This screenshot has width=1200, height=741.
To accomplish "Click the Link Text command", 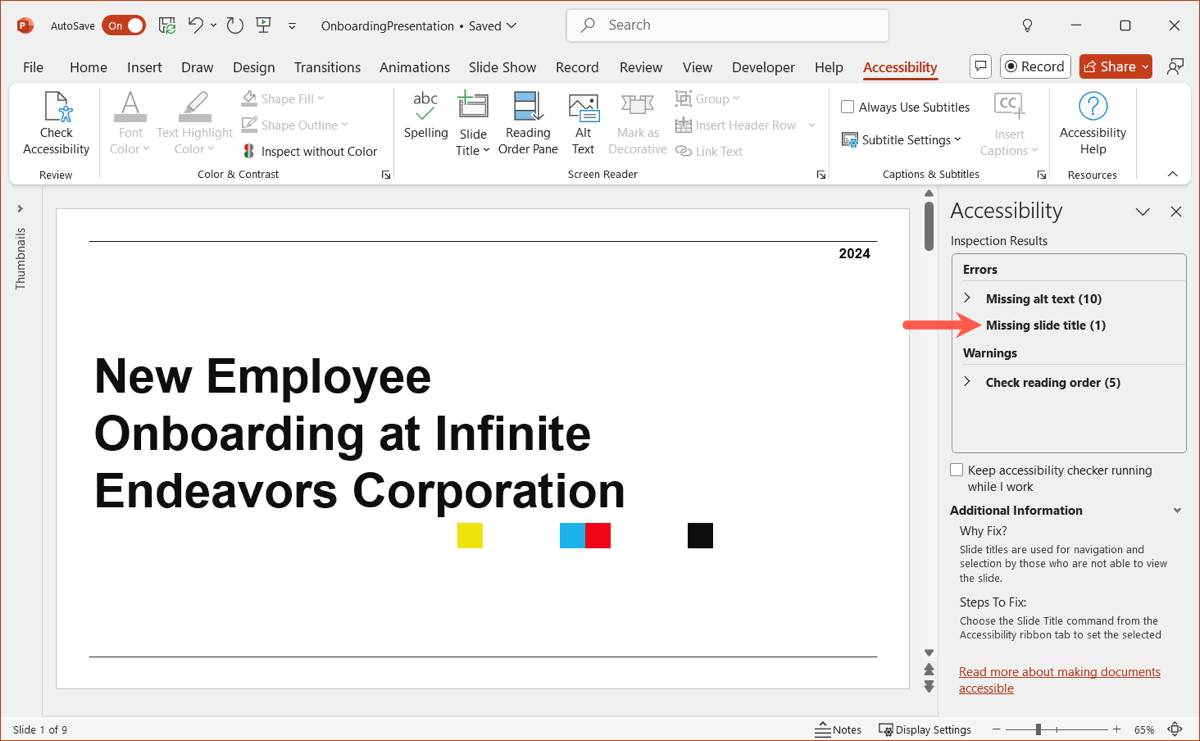I will [709, 152].
